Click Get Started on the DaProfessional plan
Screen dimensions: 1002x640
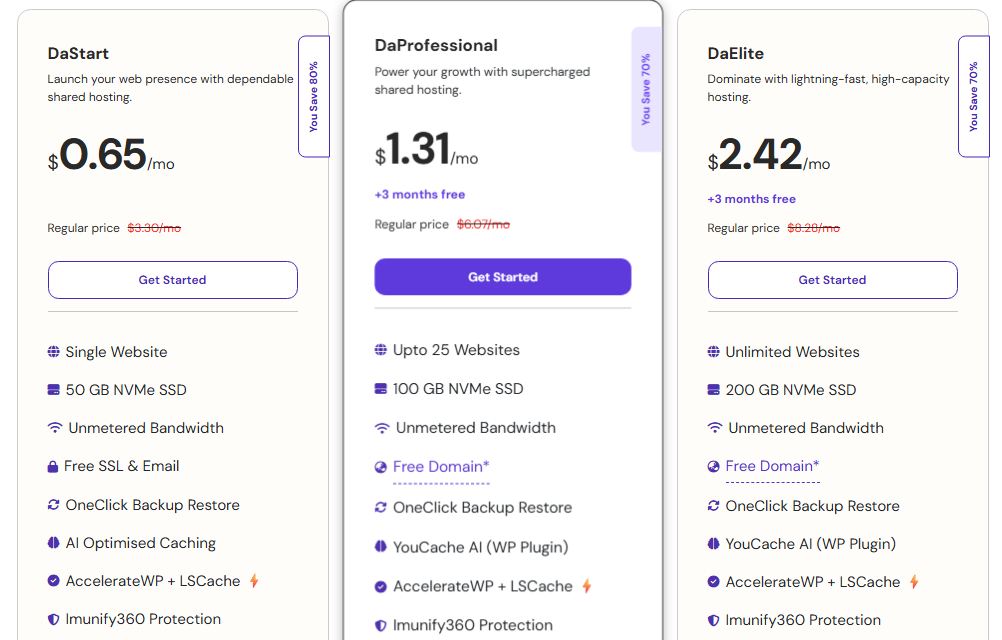(x=502, y=276)
